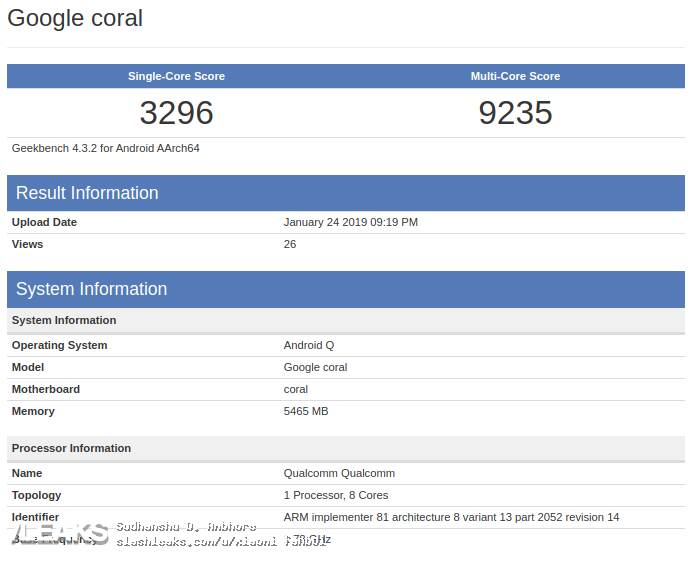This screenshot has height=564, width=693.
Task: Click the blue System Information section banner
Action: 346,290
